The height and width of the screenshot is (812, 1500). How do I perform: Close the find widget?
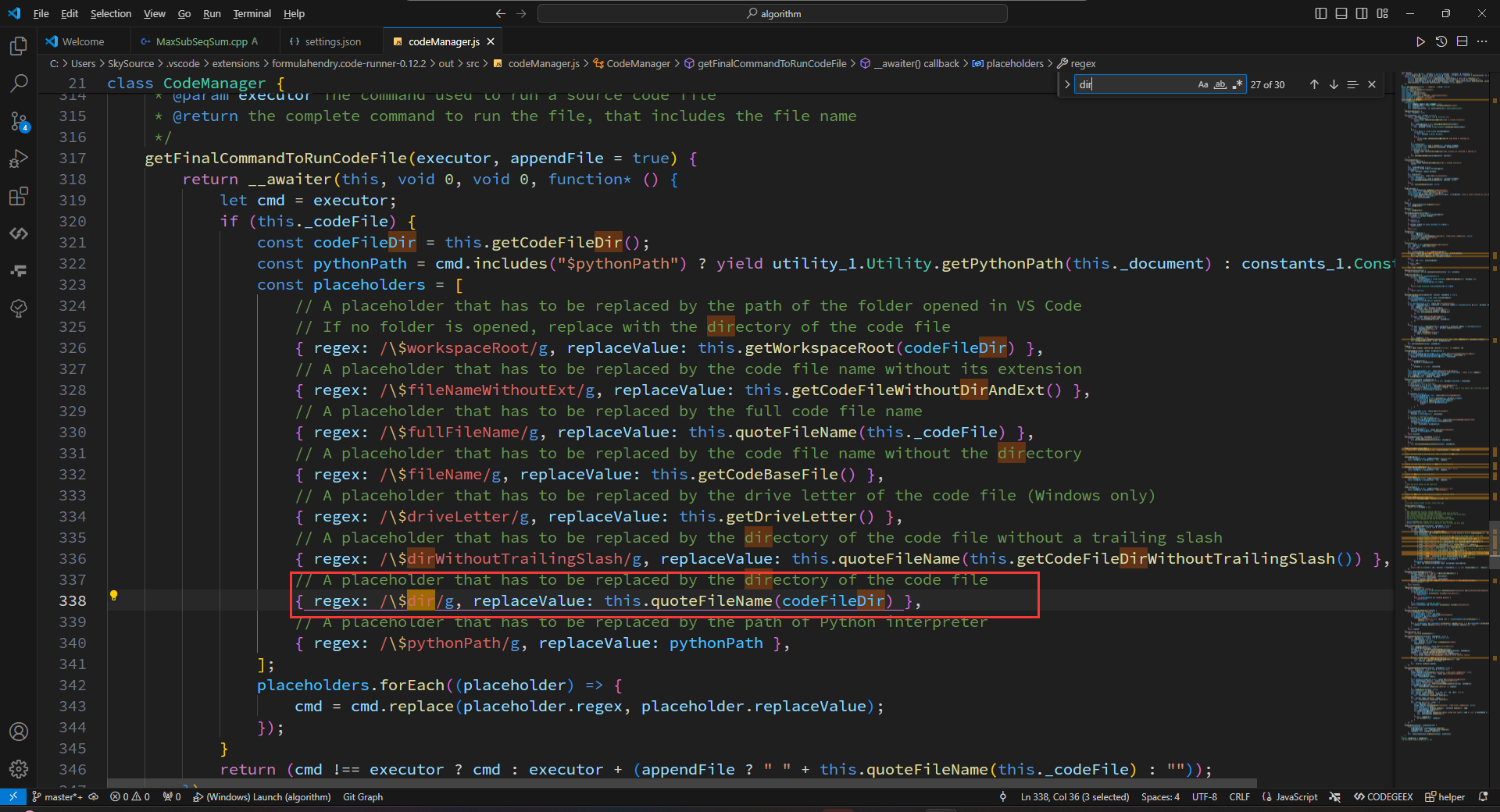(x=1372, y=84)
